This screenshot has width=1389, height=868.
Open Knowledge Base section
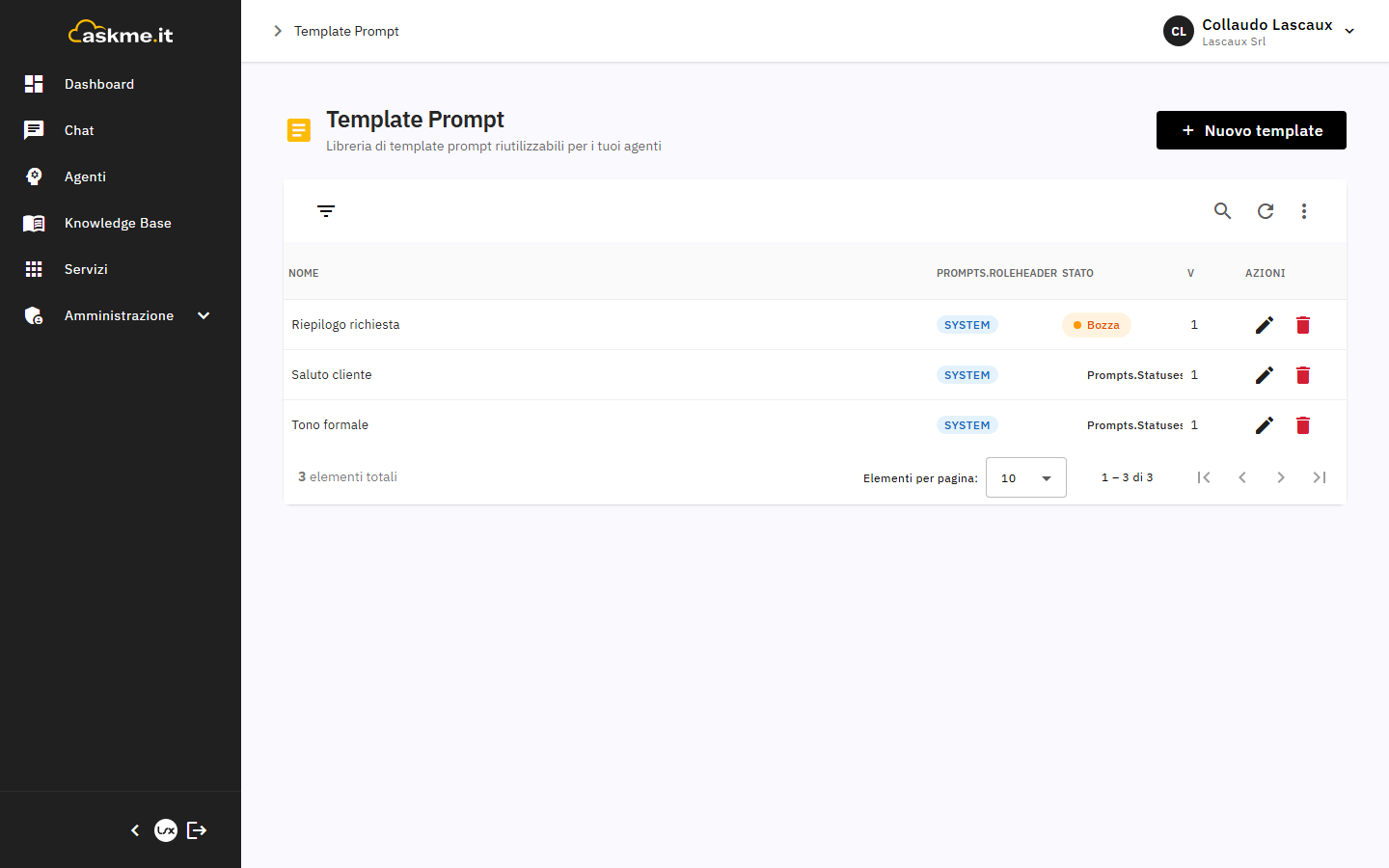[x=121, y=223]
